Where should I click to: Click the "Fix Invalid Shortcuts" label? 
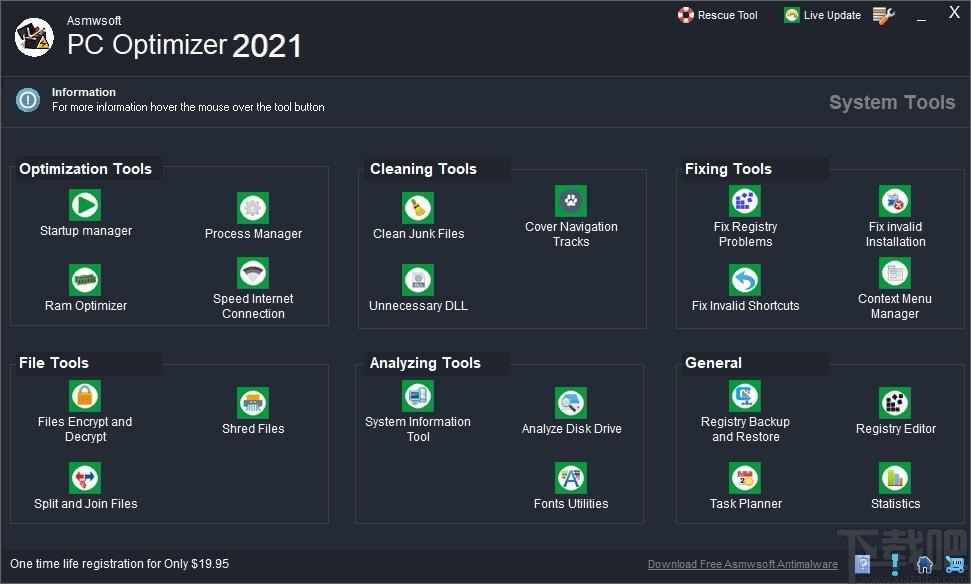746,305
